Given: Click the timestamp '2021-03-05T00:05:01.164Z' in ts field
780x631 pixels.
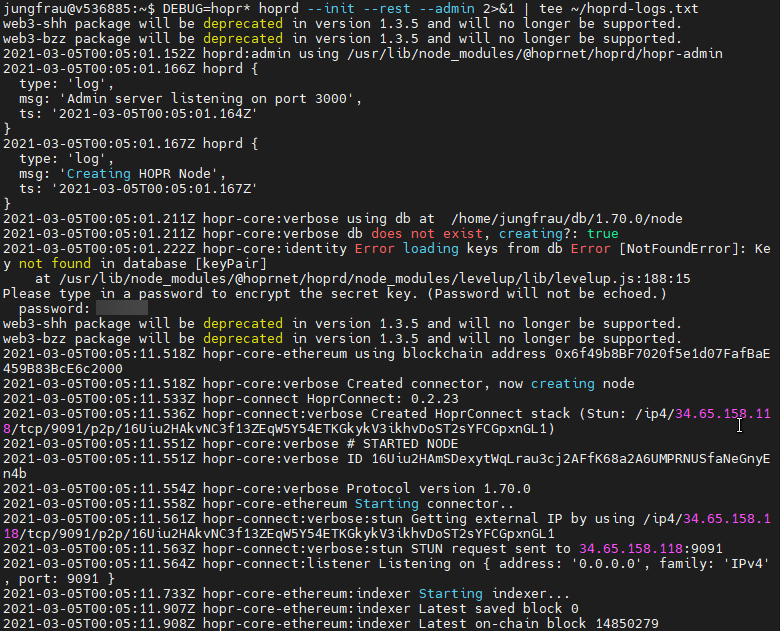Looking at the screenshot, I should pos(154,113).
